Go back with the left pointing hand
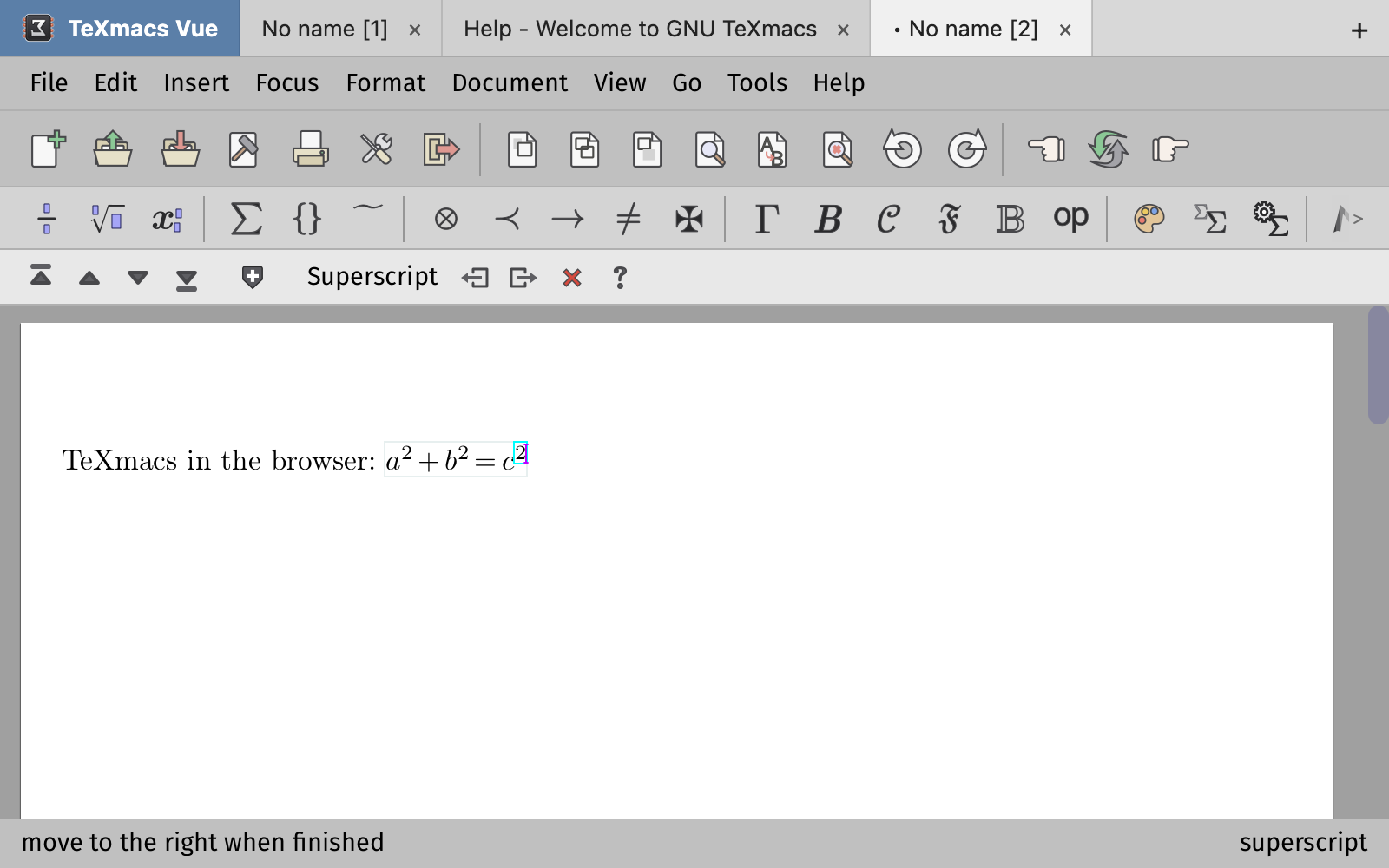This screenshot has width=1389, height=868. click(1046, 149)
